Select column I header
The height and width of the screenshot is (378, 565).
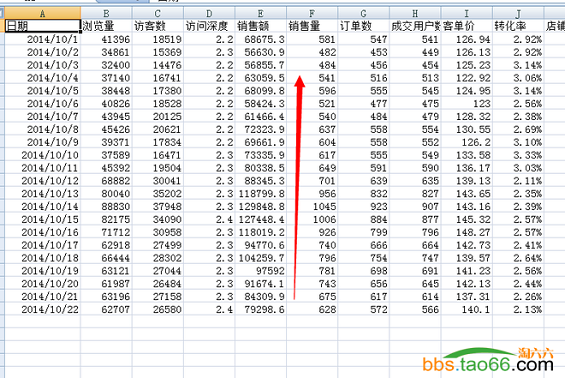467,13
